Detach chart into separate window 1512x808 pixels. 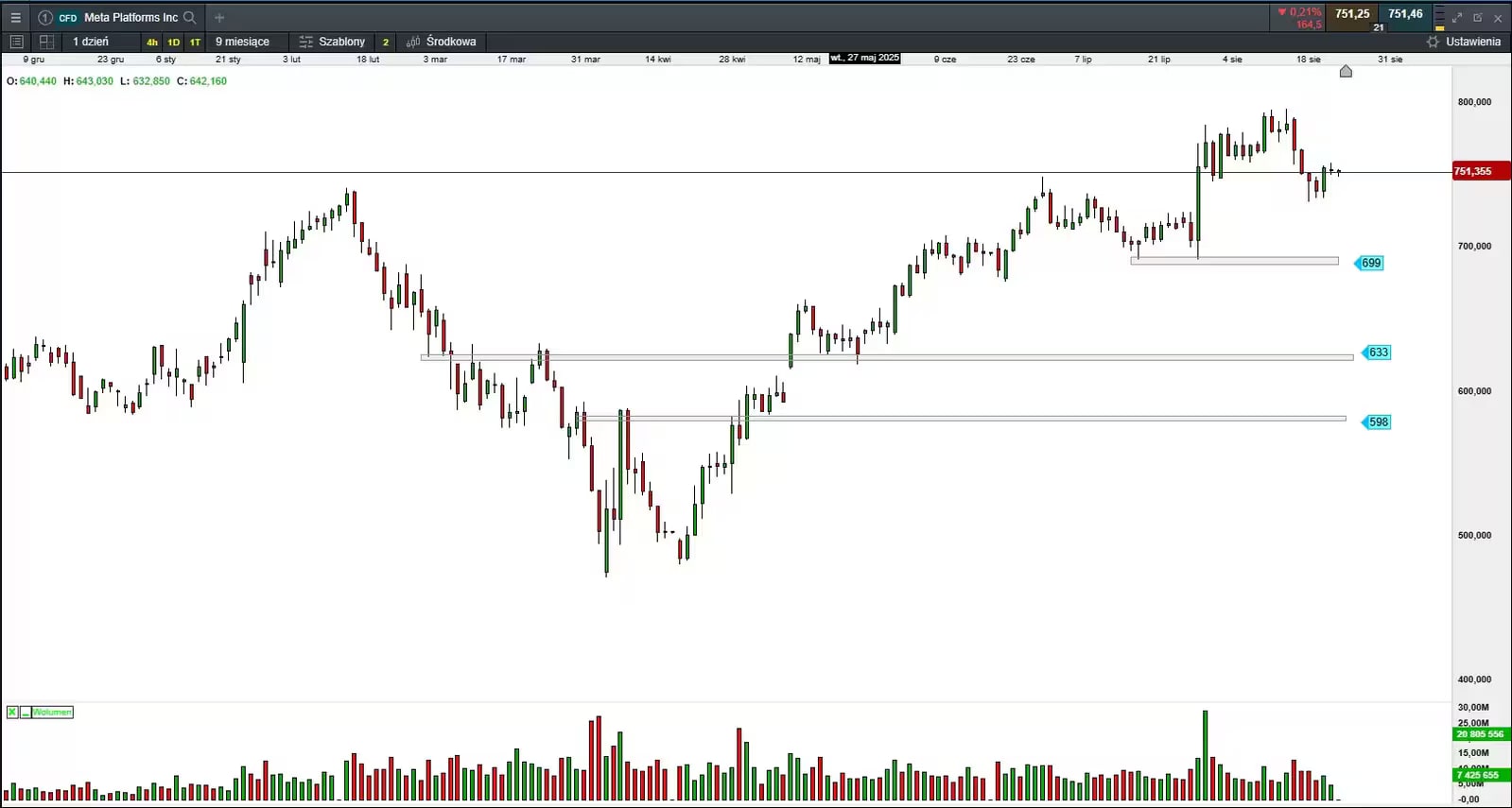click(x=1478, y=17)
